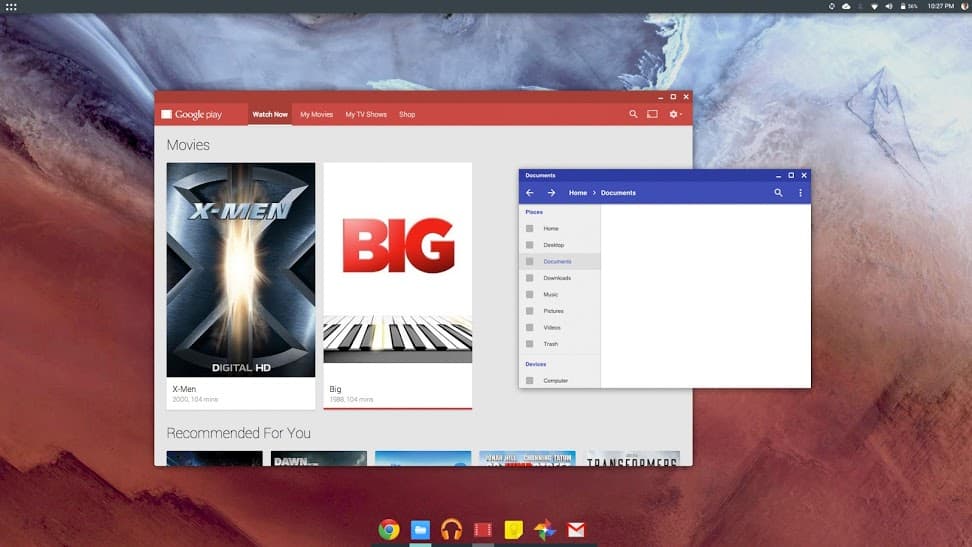Open Trash in Places sidebar
The image size is (972, 547).
point(560,344)
